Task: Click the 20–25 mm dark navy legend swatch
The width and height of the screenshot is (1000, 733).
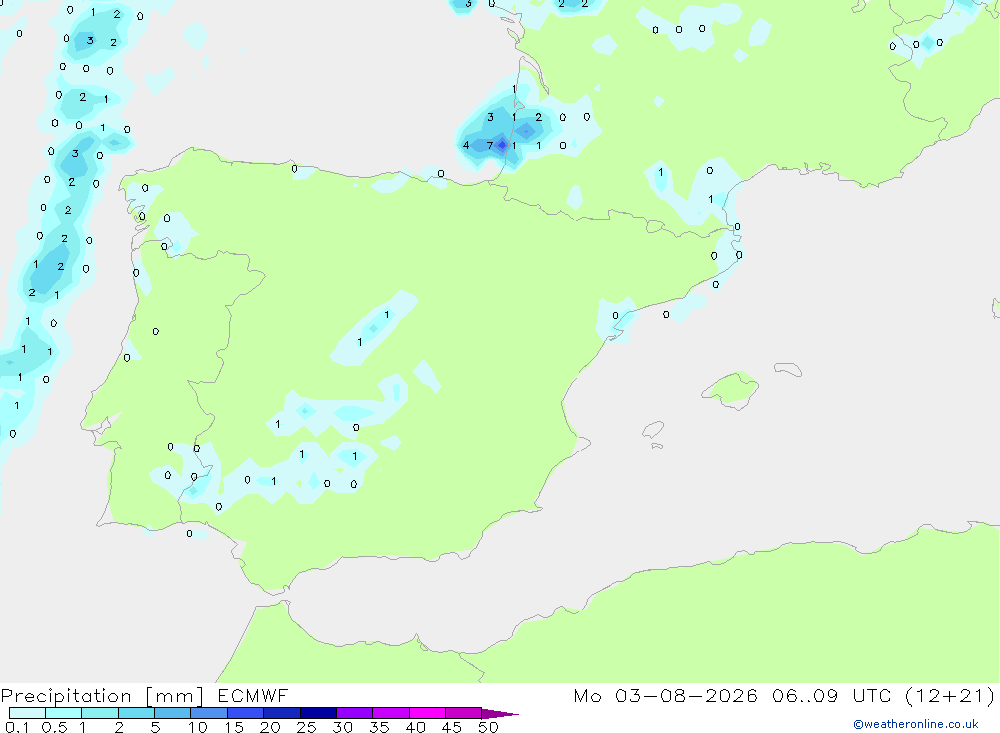Action: click(282, 713)
